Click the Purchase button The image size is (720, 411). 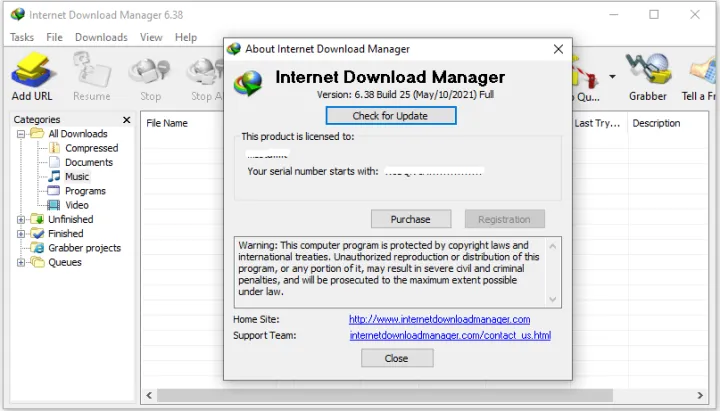(411, 219)
